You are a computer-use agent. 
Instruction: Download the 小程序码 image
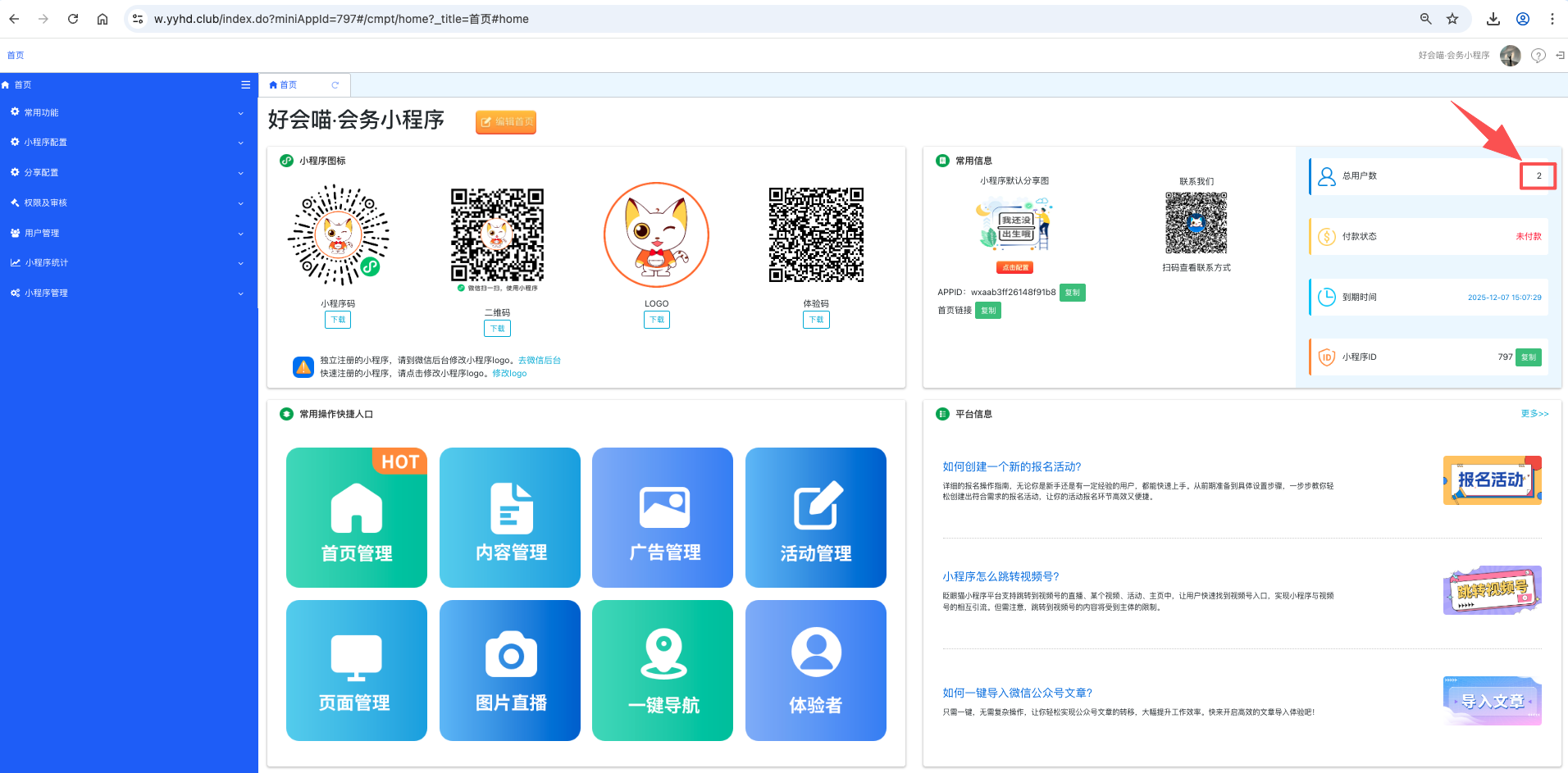(337, 320)
